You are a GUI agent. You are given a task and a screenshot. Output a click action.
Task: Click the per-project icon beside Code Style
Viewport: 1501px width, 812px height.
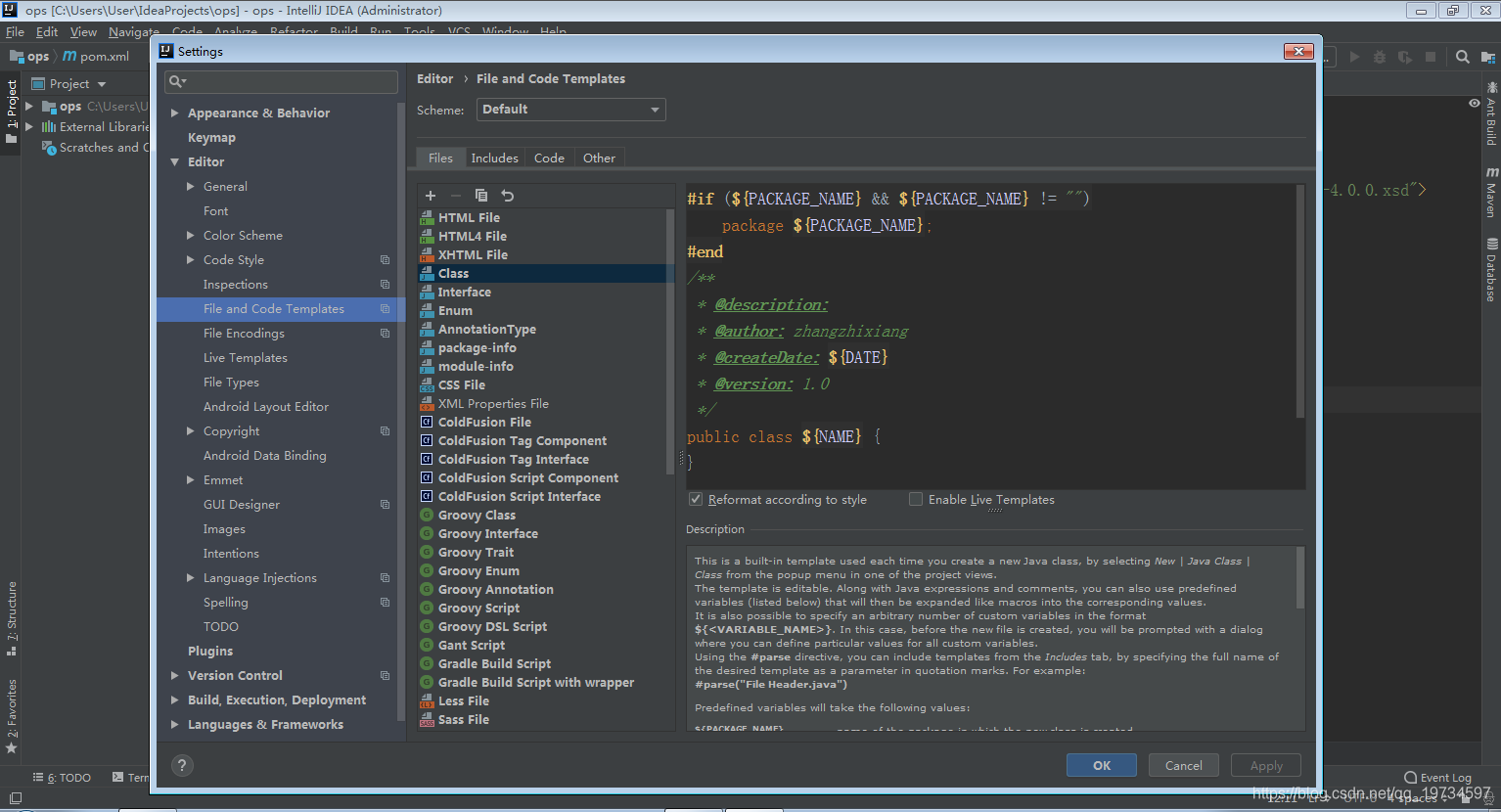(385, 260)
